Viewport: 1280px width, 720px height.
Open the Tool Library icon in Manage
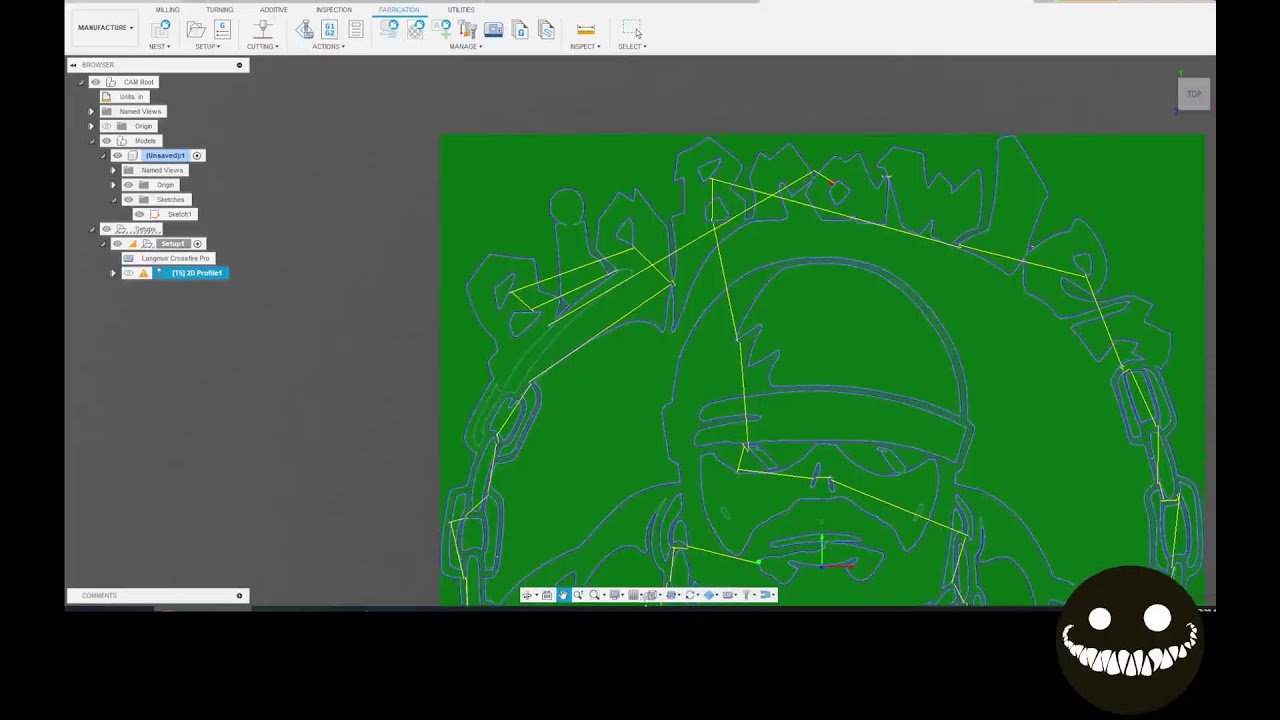click(467, 30)
